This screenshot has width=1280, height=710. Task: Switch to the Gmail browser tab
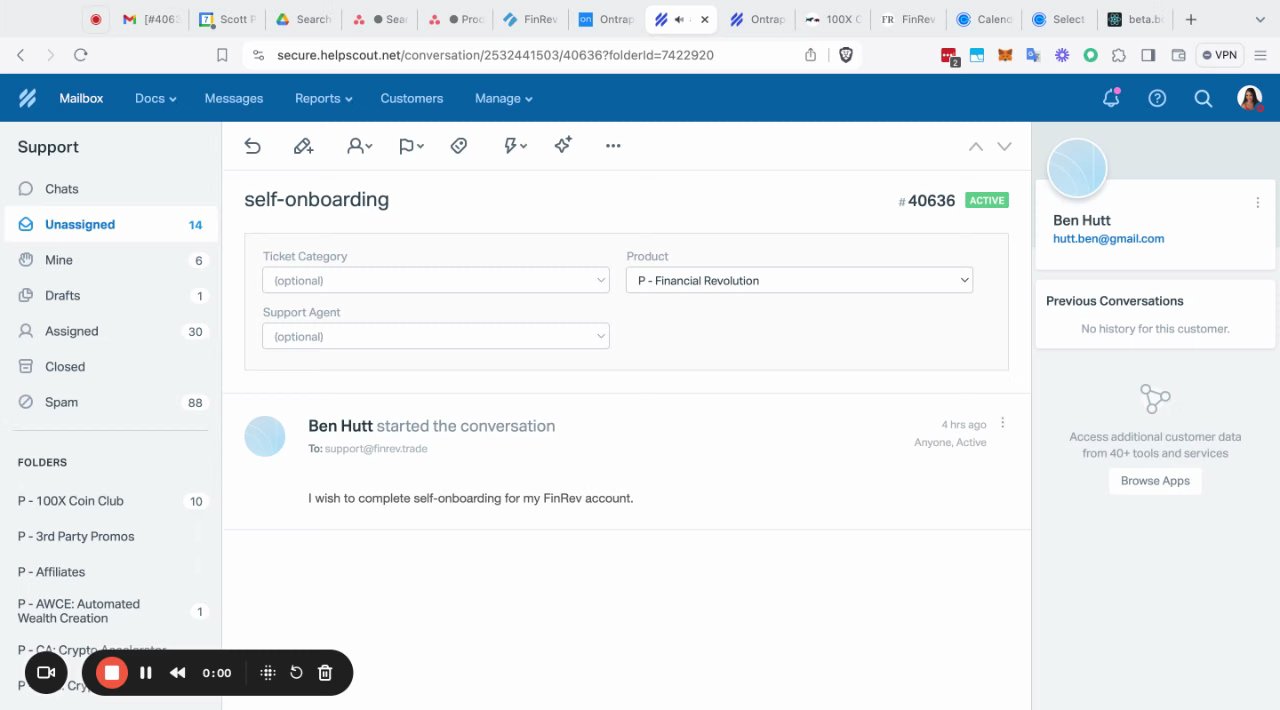[150, 19]
